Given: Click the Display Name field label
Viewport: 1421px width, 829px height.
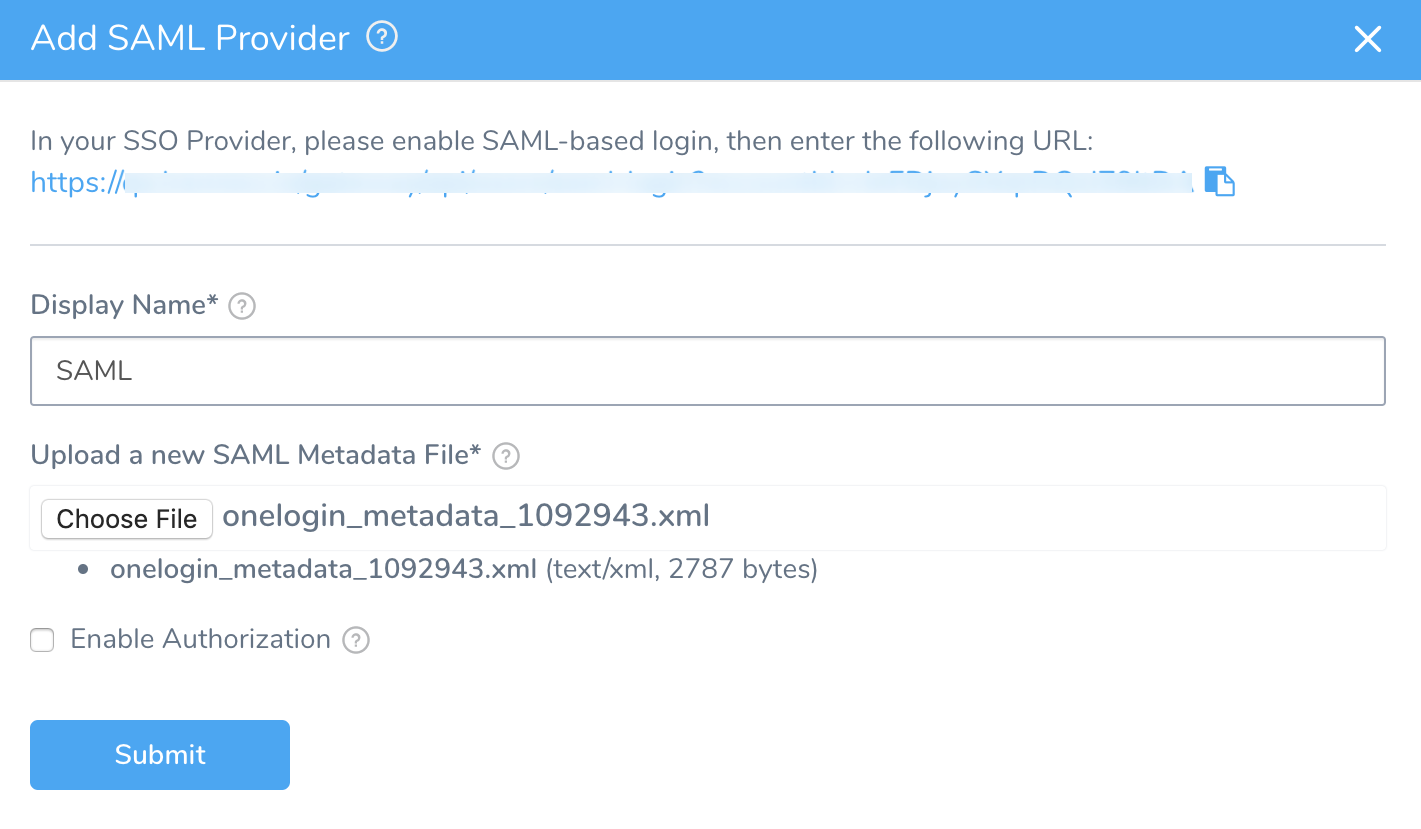Looking at the screenshot, I should click(x=124, y=305).
